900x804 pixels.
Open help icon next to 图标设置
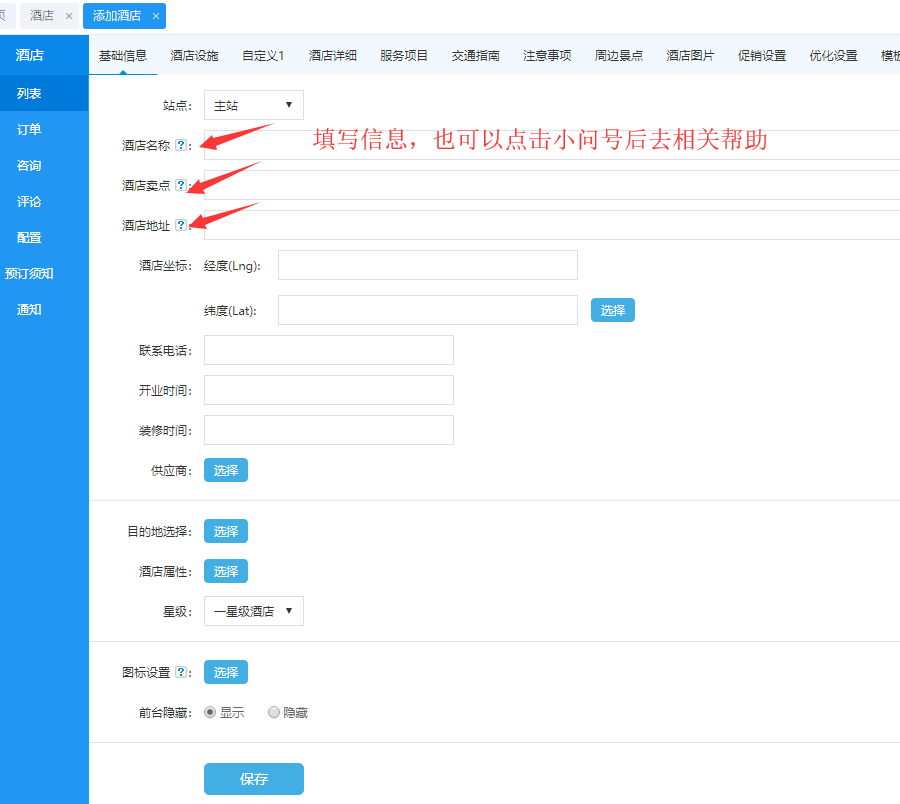click(180, 673)
